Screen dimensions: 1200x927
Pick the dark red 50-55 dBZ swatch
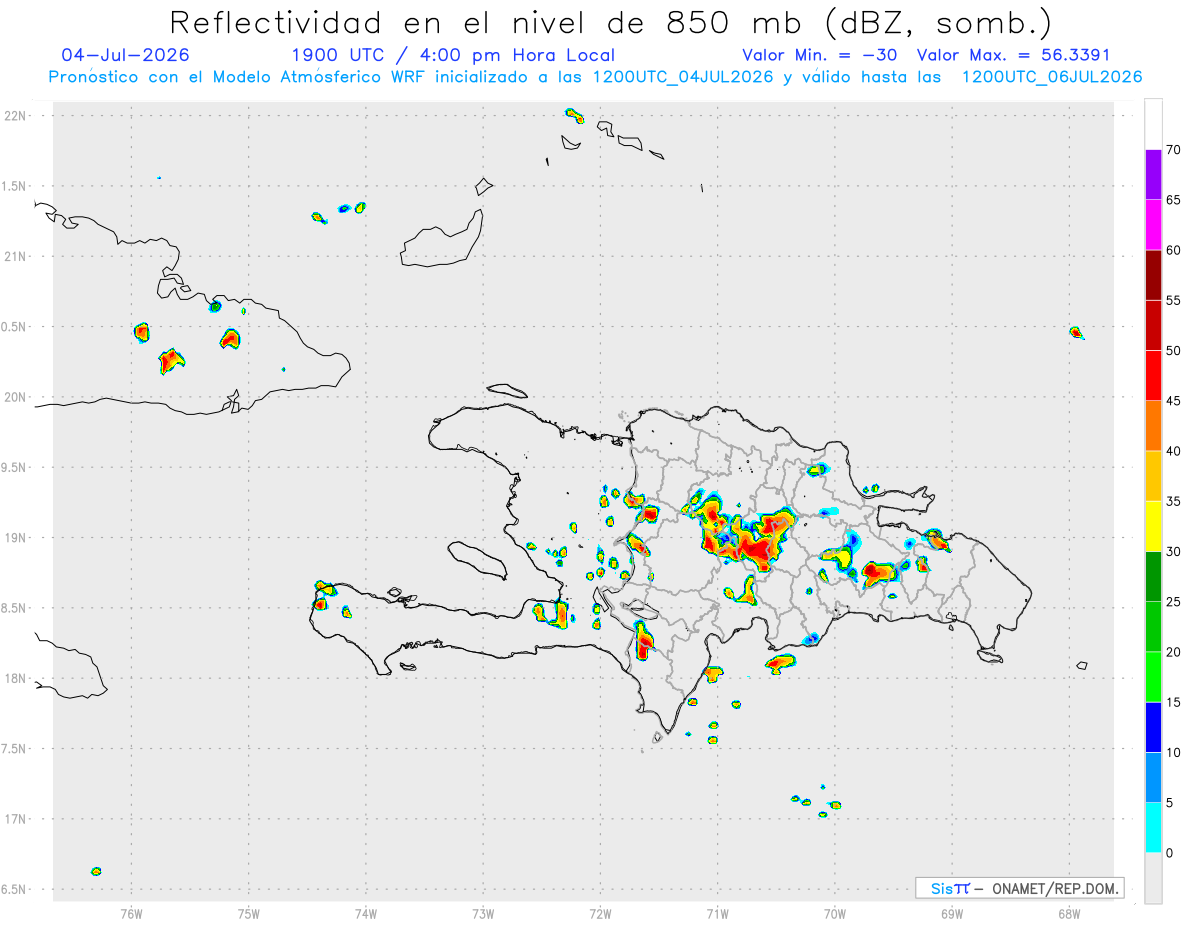point(1153,325)
